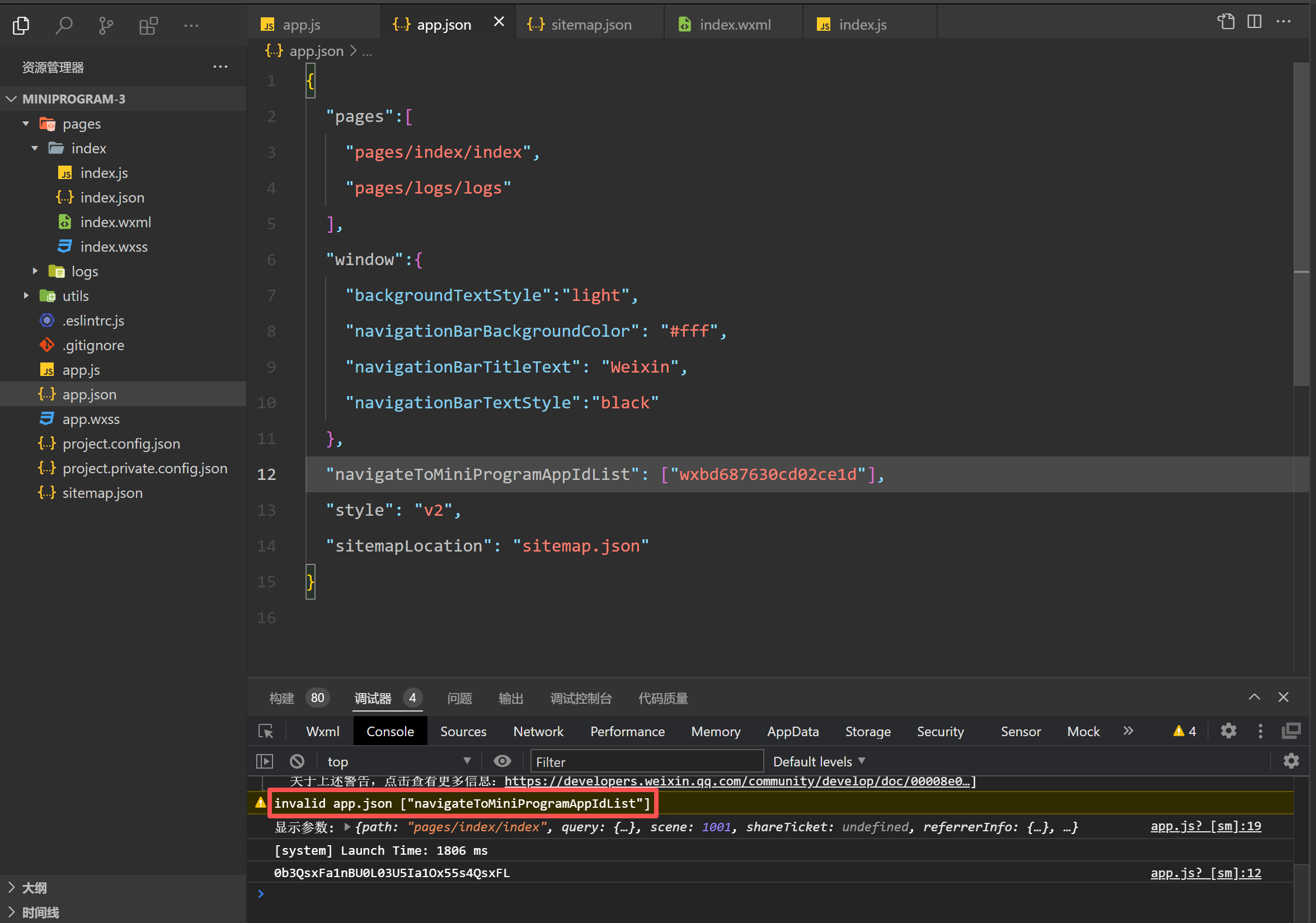Open the developers.weixin.qq.com community link
Screen dimensions: 1316x923
point(739,781)
